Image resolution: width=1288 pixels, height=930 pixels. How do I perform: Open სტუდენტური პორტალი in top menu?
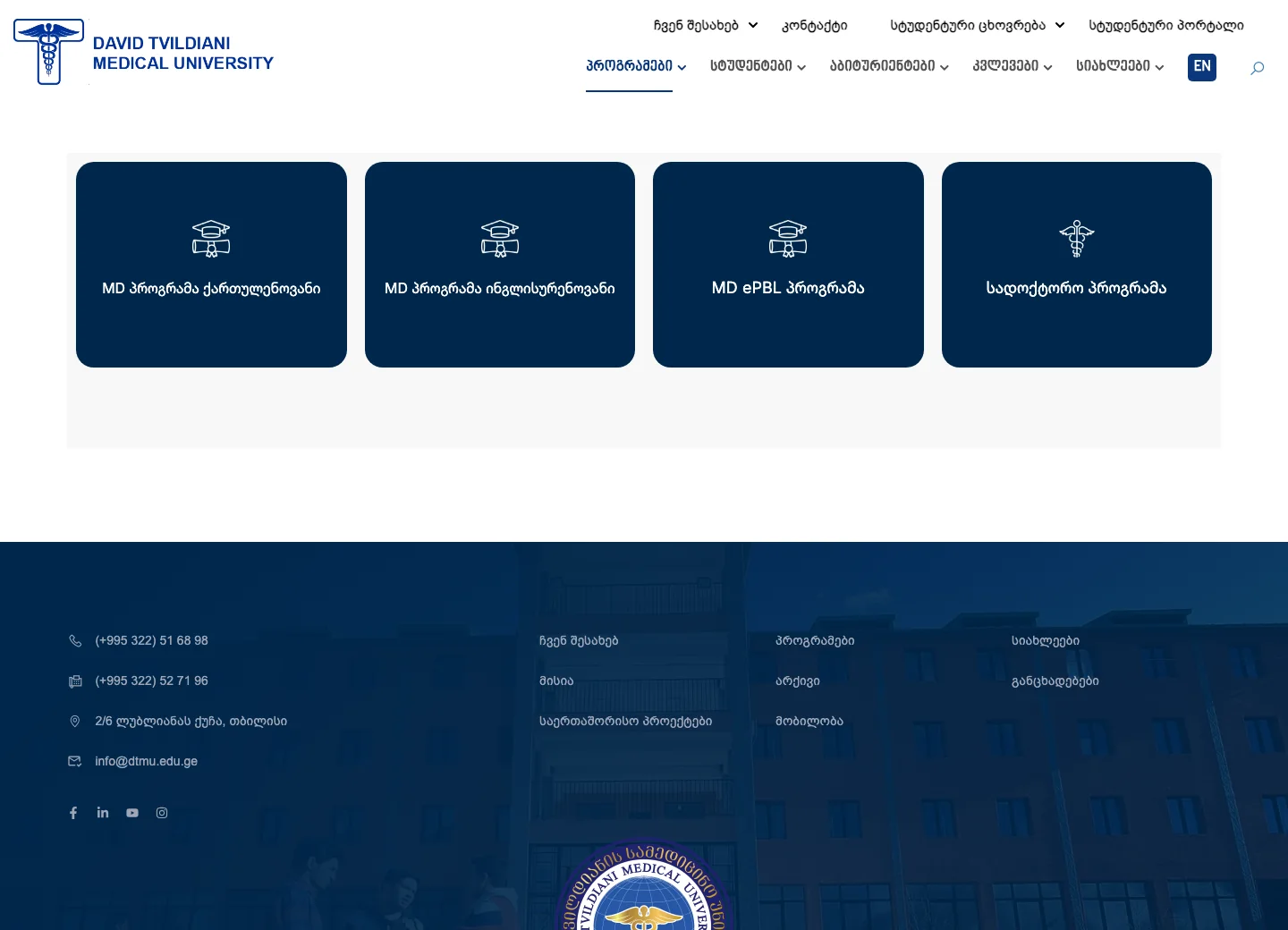(1166, 25)
